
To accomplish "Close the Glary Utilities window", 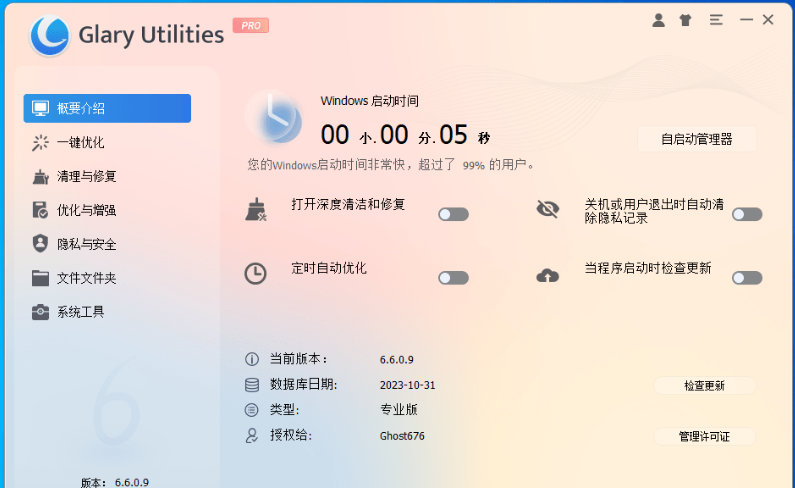I will 768,20.
